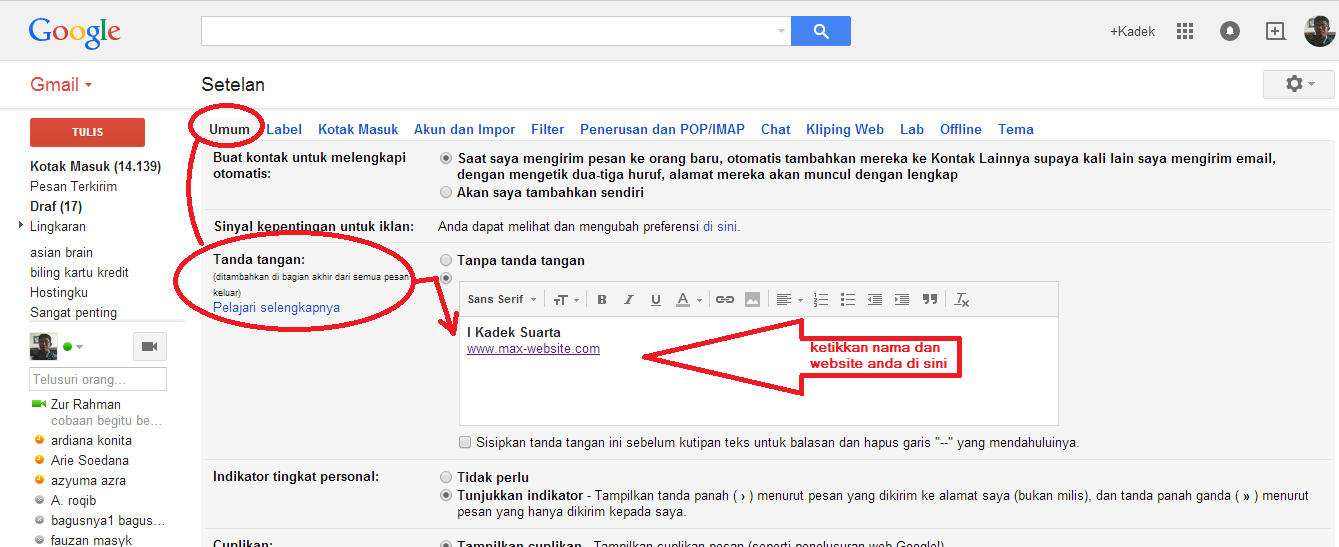The width and height of the screenshot is (1339, 547).
Task: Apply quote formatting to signature
Action: tap(930, 299)
